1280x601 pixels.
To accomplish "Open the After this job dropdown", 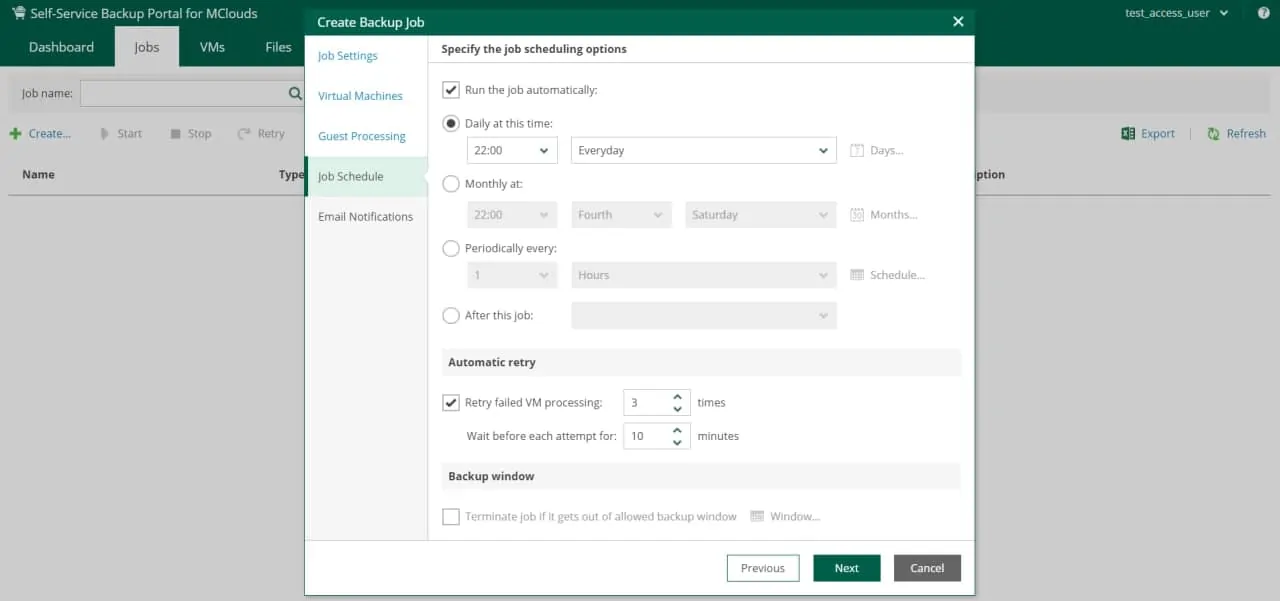I will 704,315.
